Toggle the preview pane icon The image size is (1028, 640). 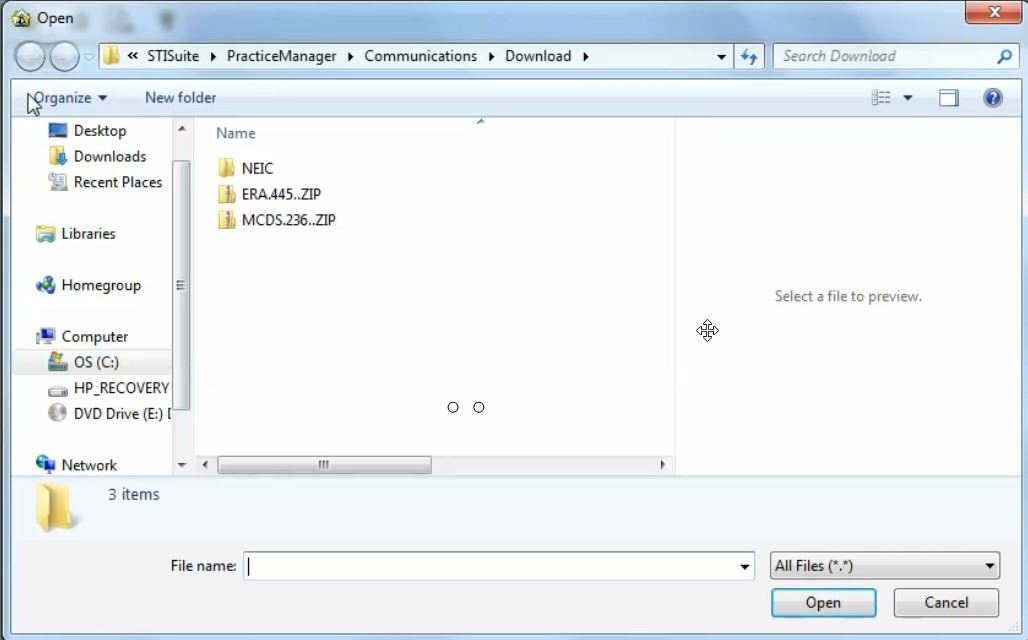tap(948, 98)
